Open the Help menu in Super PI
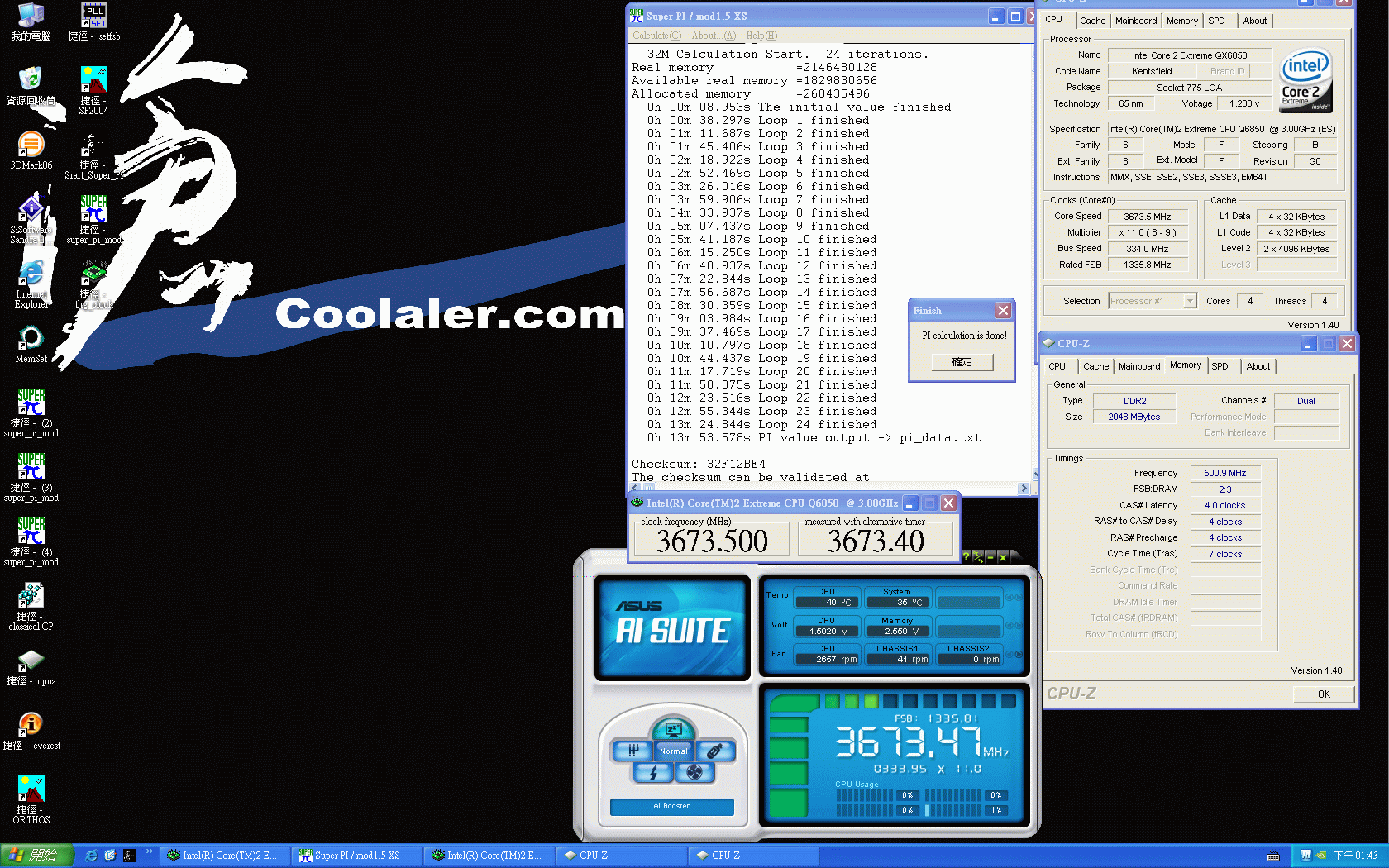Image resolution: width=1389 pixels, height=868 pixels. (761, 36)
